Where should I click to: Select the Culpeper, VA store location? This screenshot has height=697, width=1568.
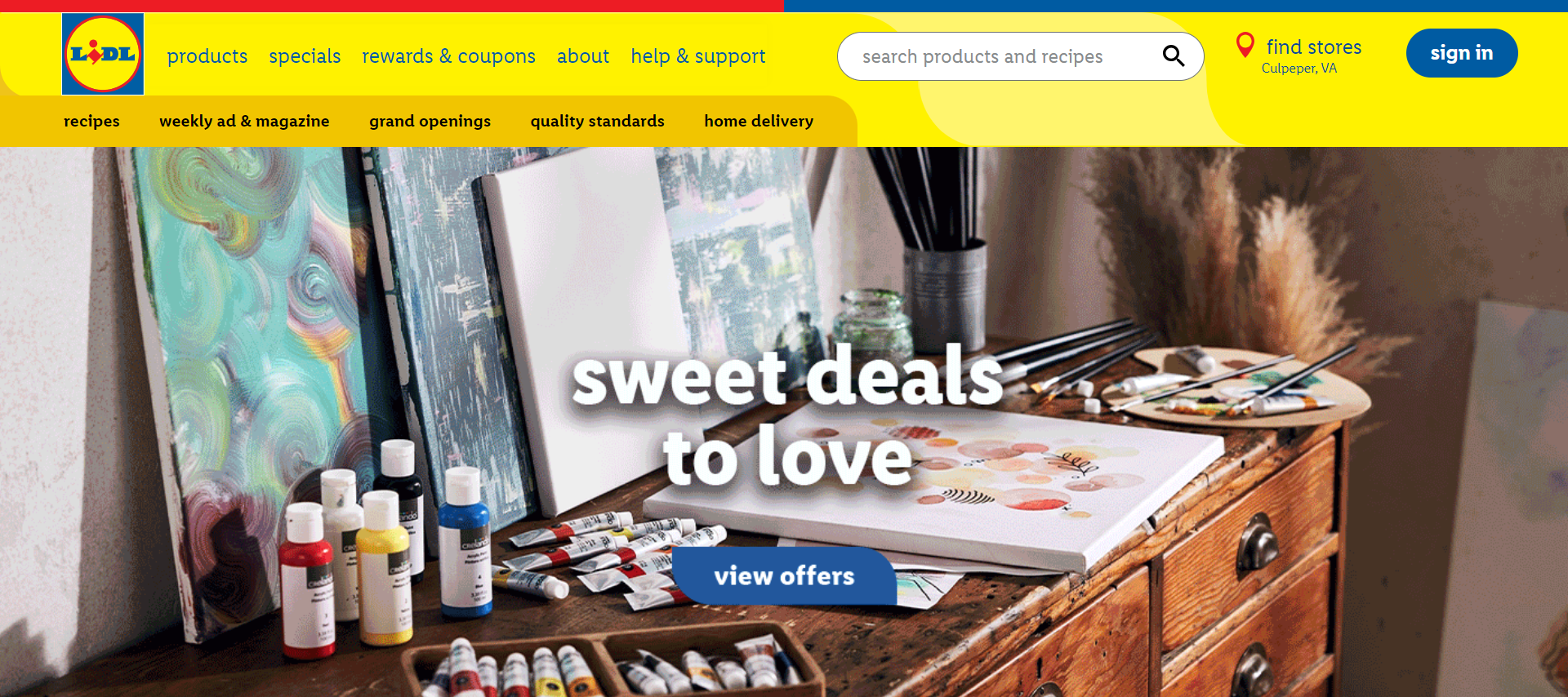coord(1299,69)
